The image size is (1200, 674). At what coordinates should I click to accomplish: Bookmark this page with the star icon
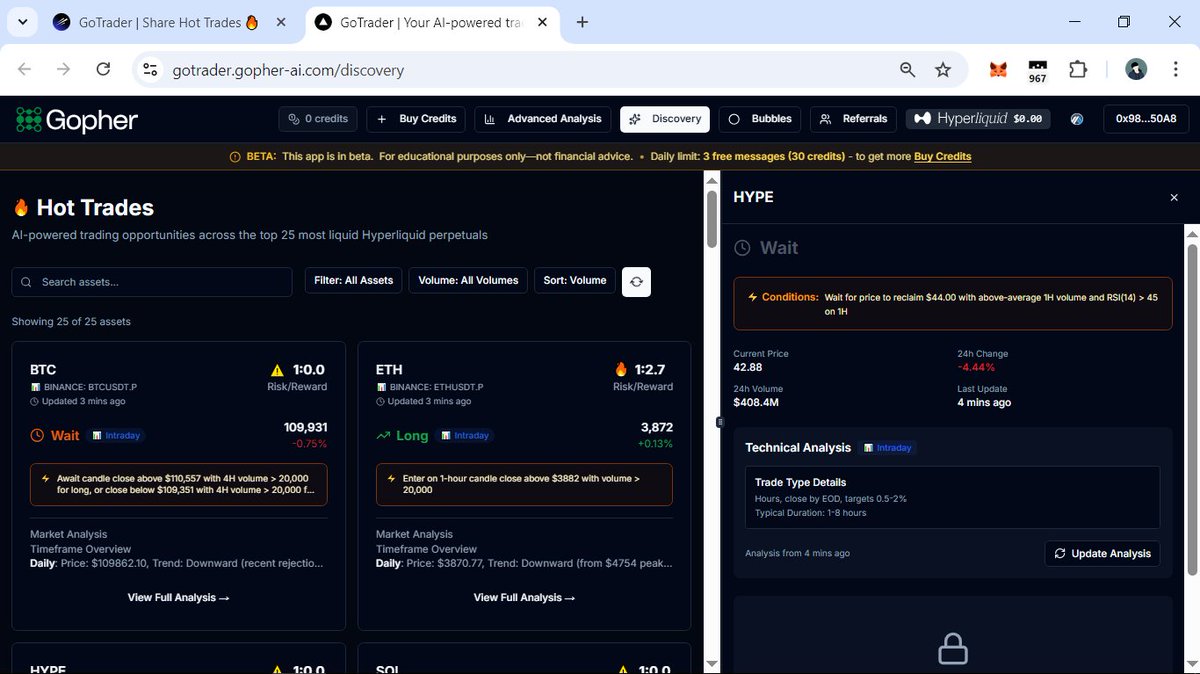coord(942,69)
